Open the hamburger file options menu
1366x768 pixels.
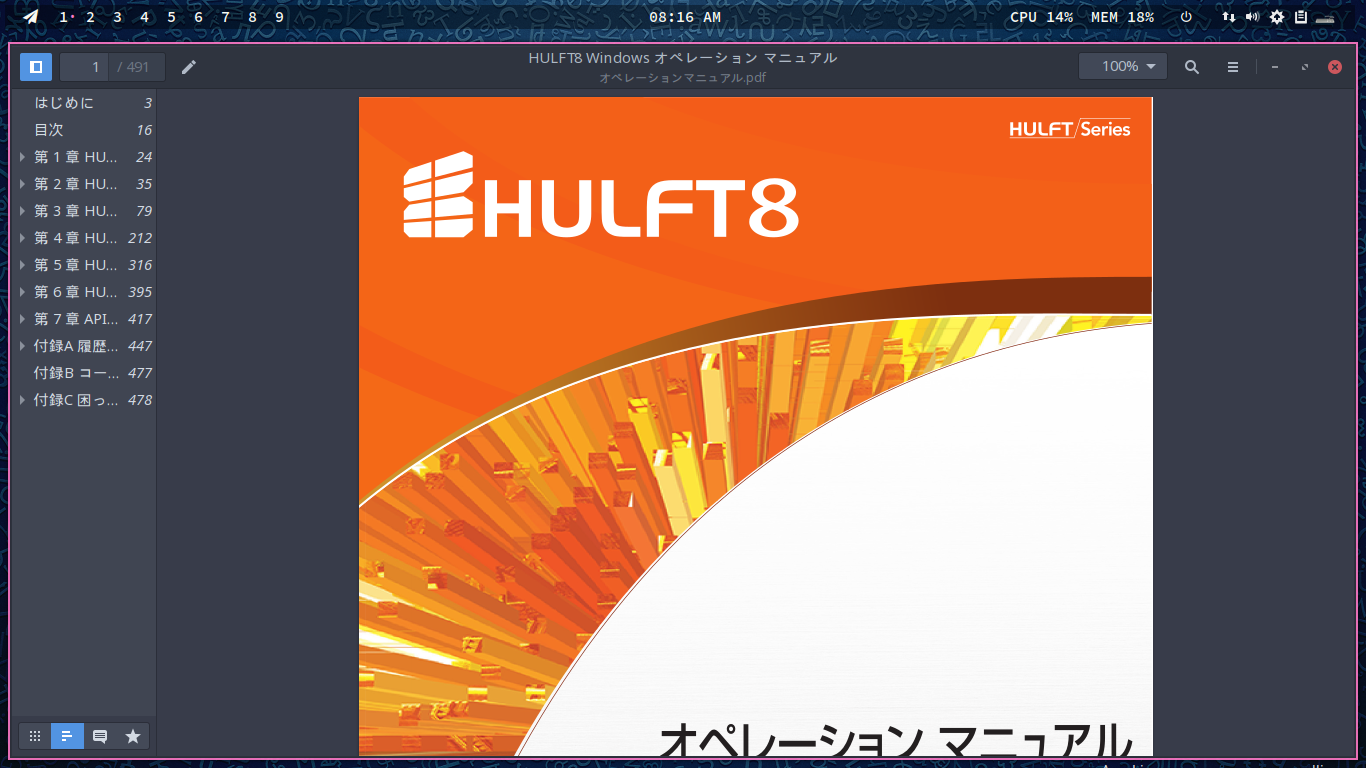coord(1233,67)
